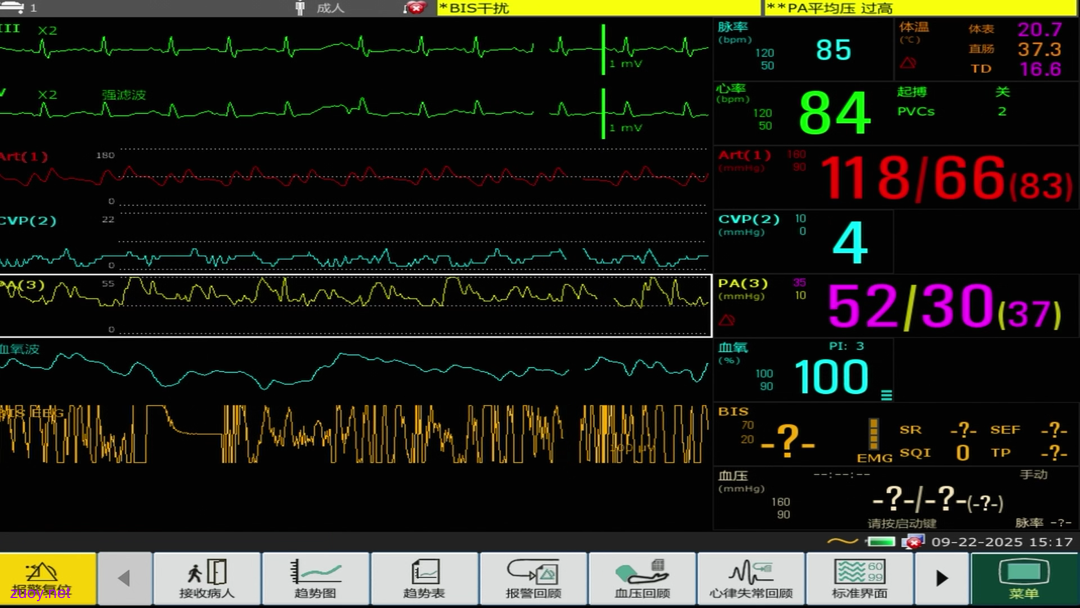Screen dimensions: 1080x608
Task: Open the green 菜单 main menu
Action: pyautogui.click(x=1024, y=578)
